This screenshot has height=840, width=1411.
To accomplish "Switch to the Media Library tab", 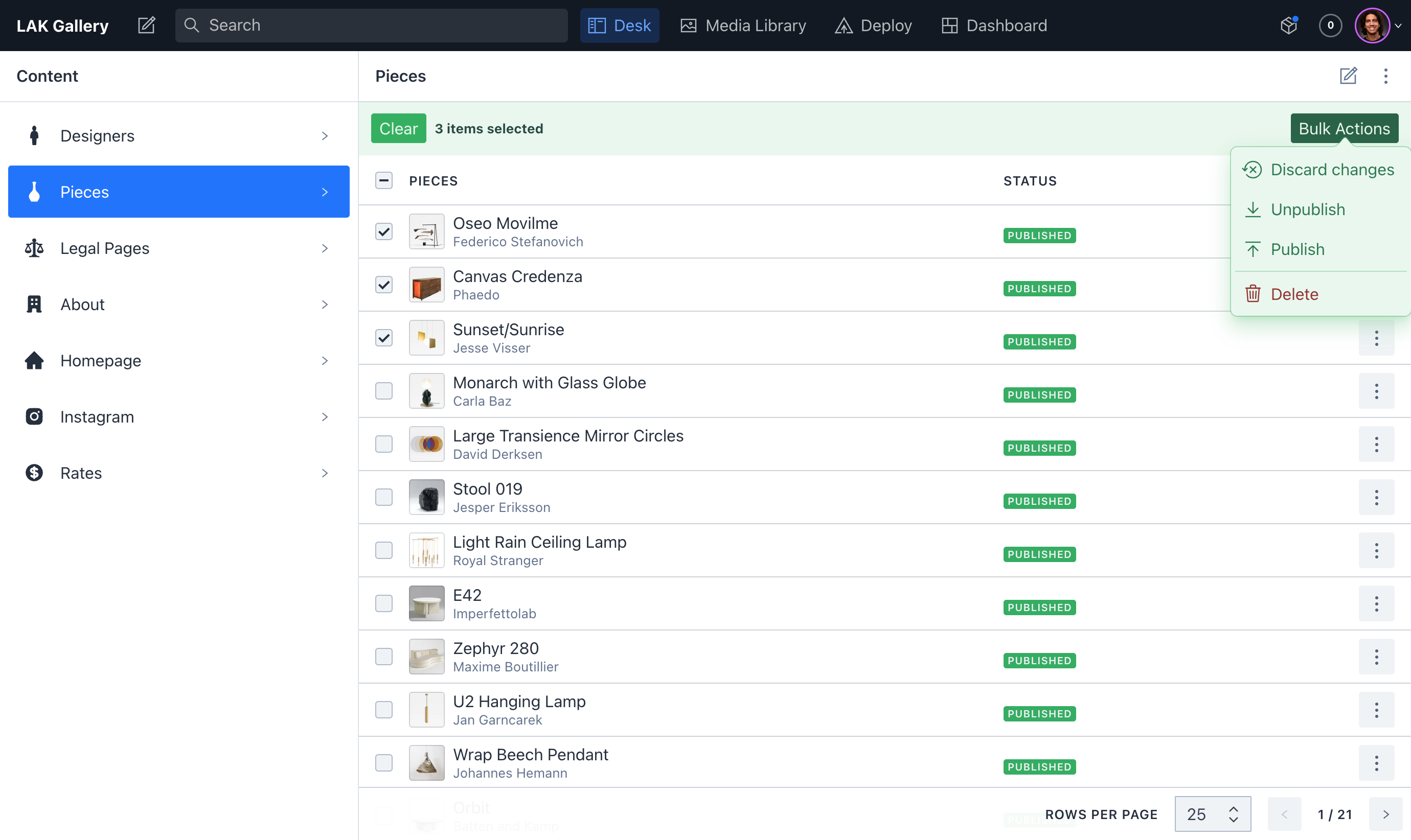I will pyautogui.click(x=743, y=26).
